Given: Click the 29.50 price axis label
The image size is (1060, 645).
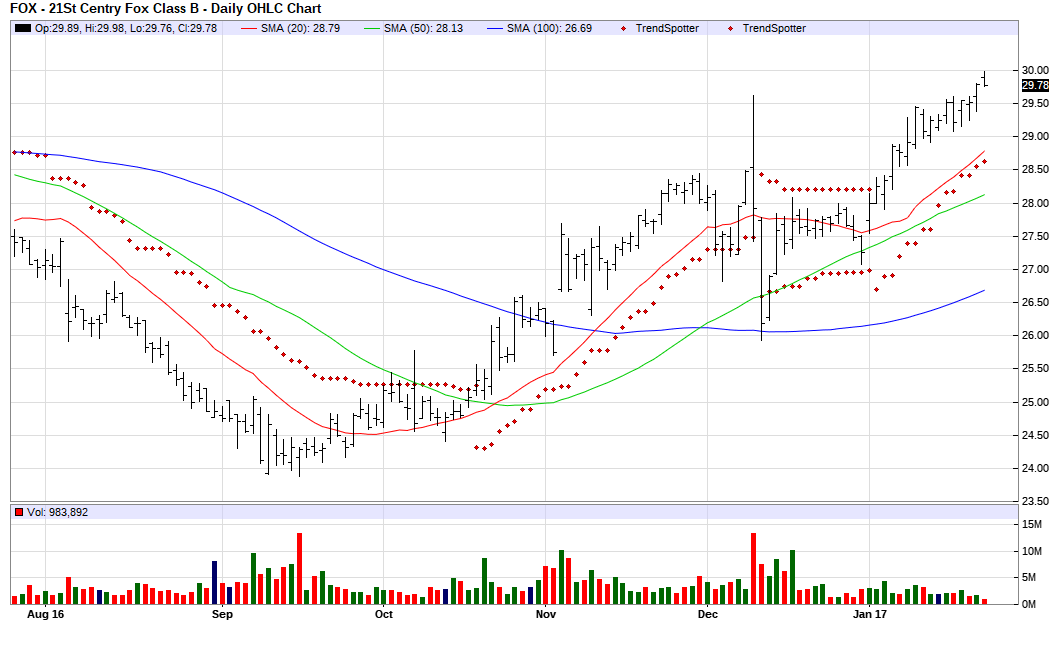Looking at the screenshot, I should coord(1035,103).
